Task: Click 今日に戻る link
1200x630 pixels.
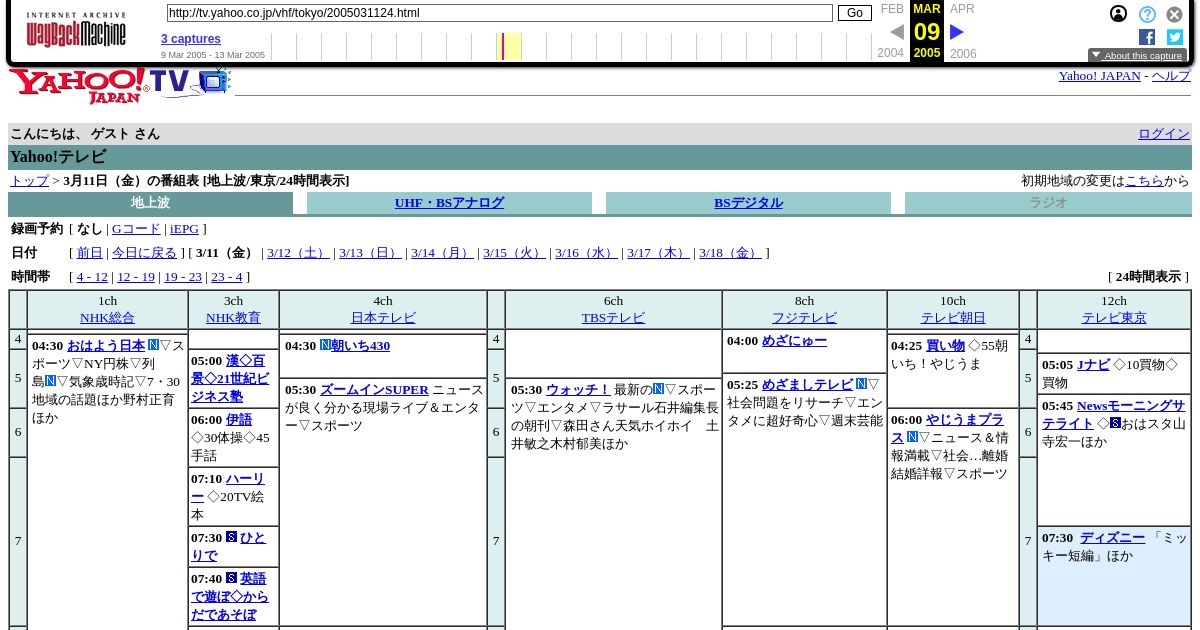Action: [144, 253]
